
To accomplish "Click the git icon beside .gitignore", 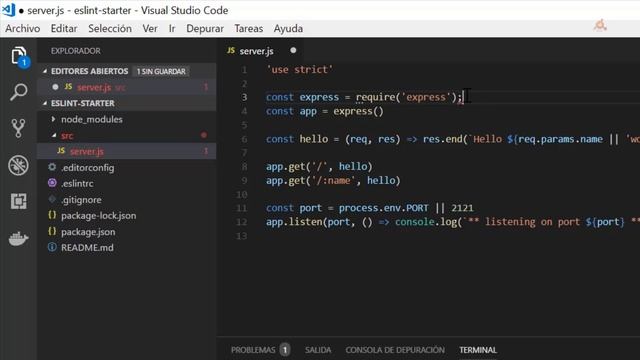I will 52,199.
